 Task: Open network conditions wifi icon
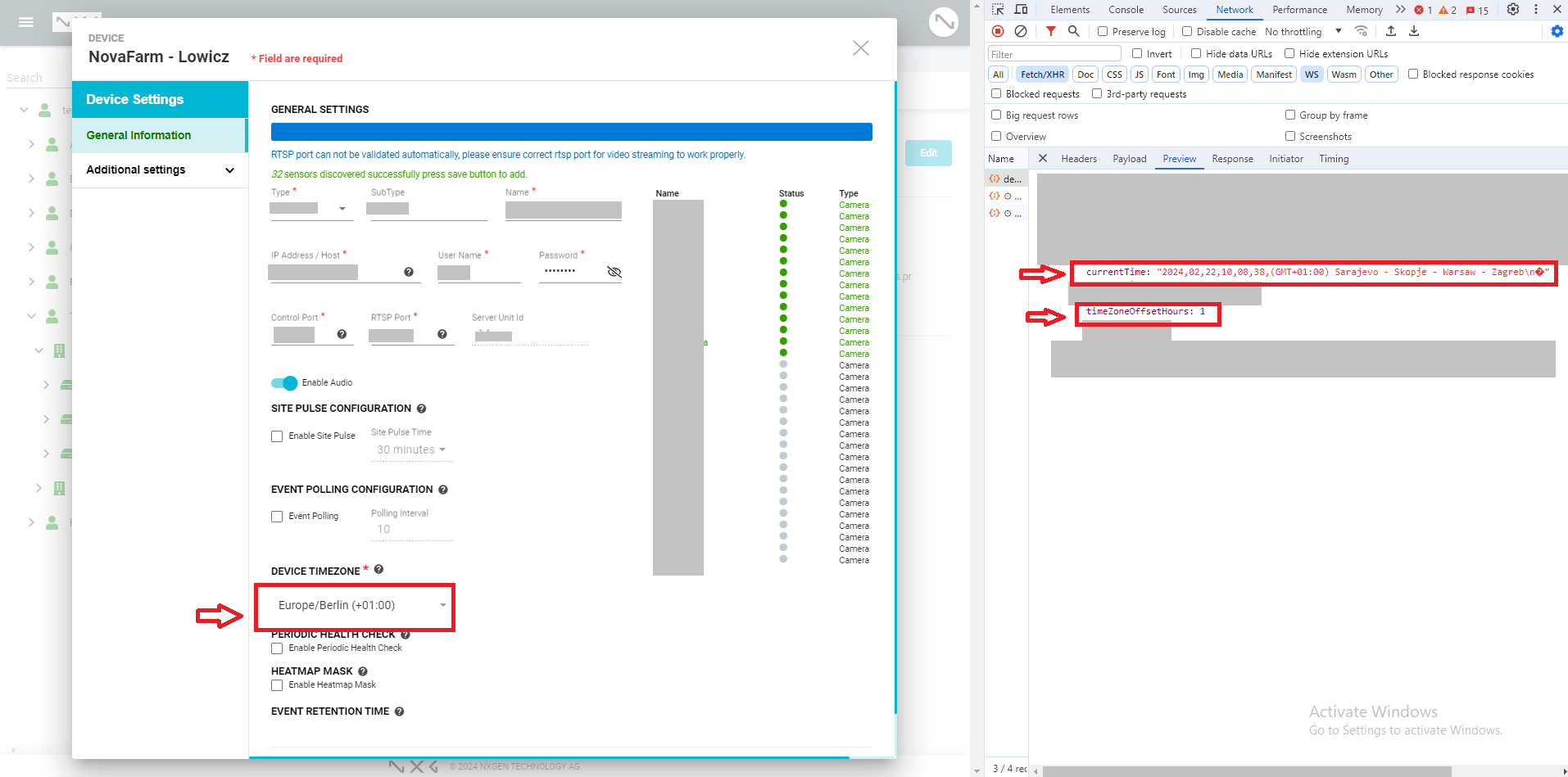click(1361, 31)
